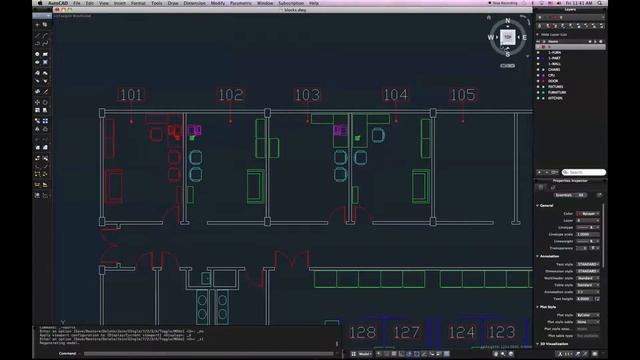Toggle visibility of 1-WALL layer
640x360 pixels.
[538, 64]
